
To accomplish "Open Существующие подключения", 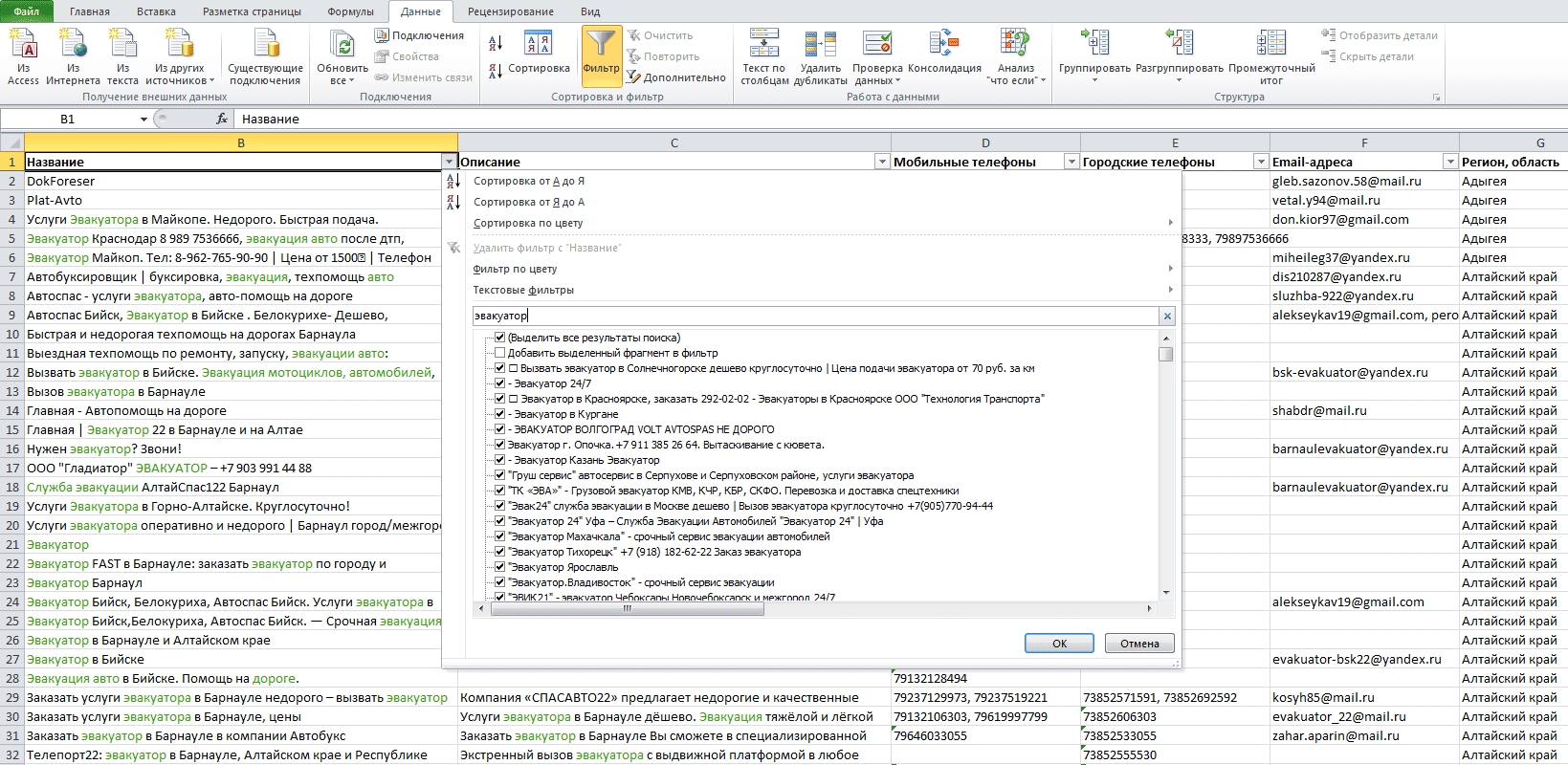I will [x=265, y=57].
